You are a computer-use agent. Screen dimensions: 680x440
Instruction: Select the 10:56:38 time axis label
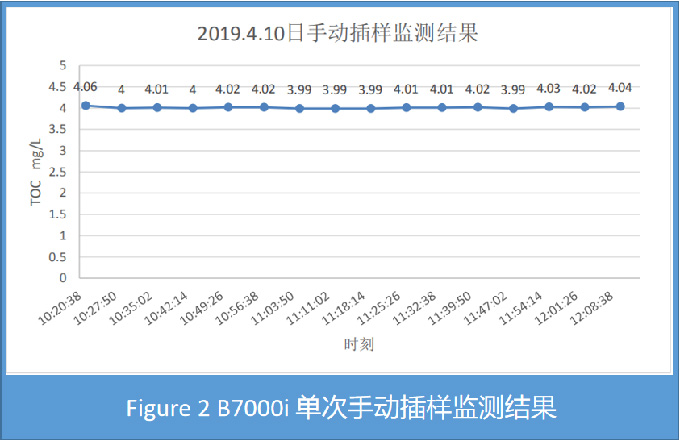coord(238,308)
